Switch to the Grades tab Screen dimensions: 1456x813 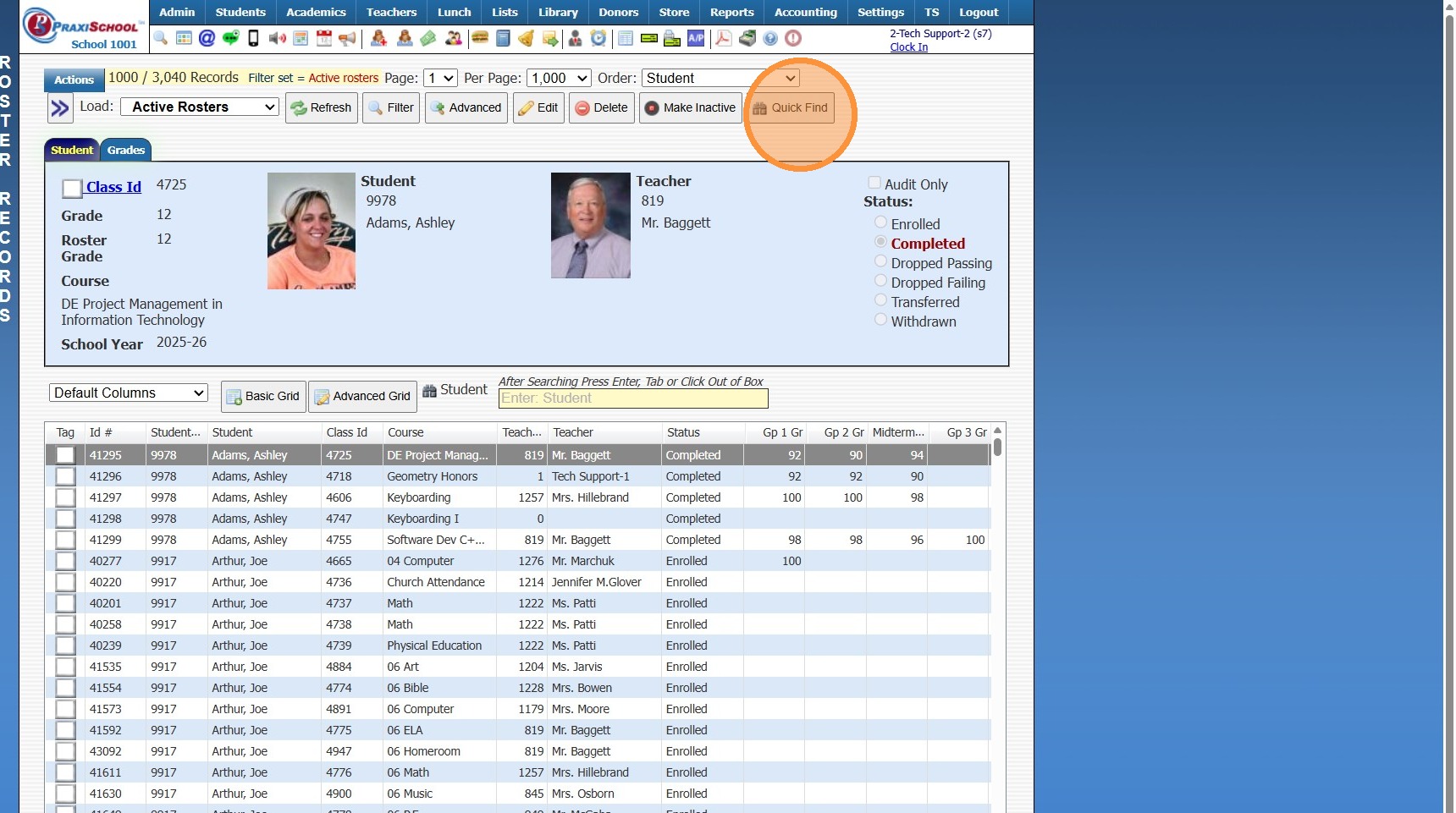tap(126, 150)
